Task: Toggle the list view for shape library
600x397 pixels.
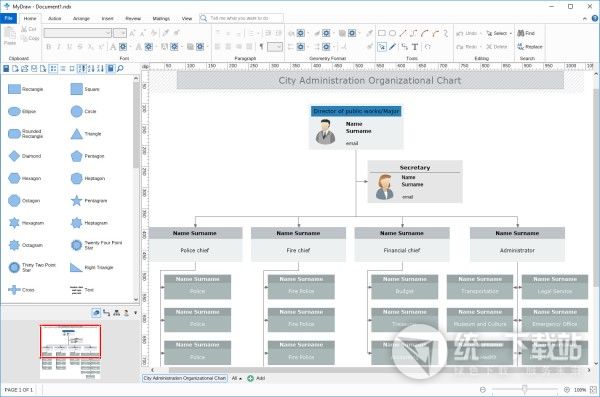Action: (63, 69)
